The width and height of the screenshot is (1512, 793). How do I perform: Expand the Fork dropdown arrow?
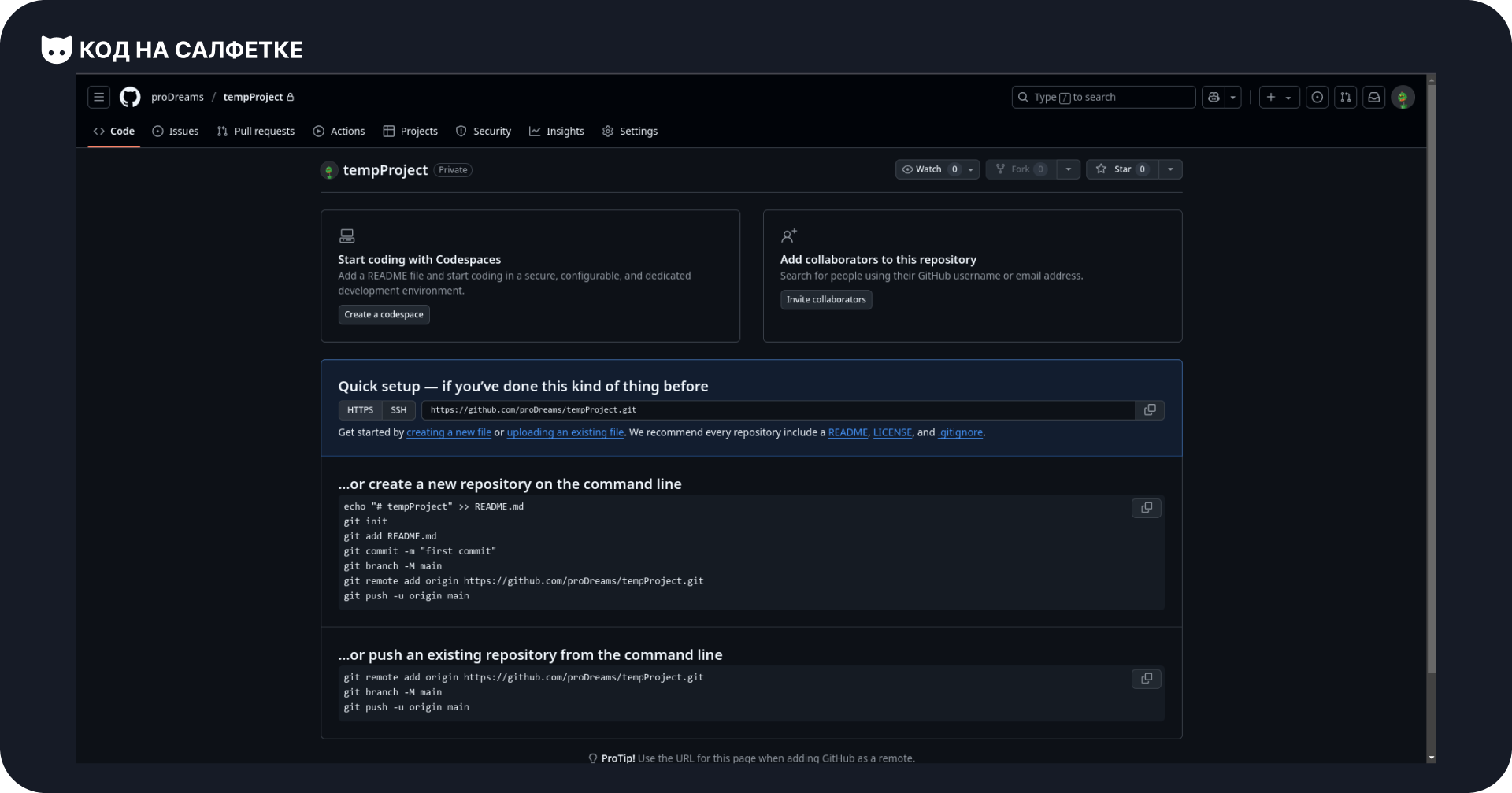pyautogui.click(x=1069, y=169)
